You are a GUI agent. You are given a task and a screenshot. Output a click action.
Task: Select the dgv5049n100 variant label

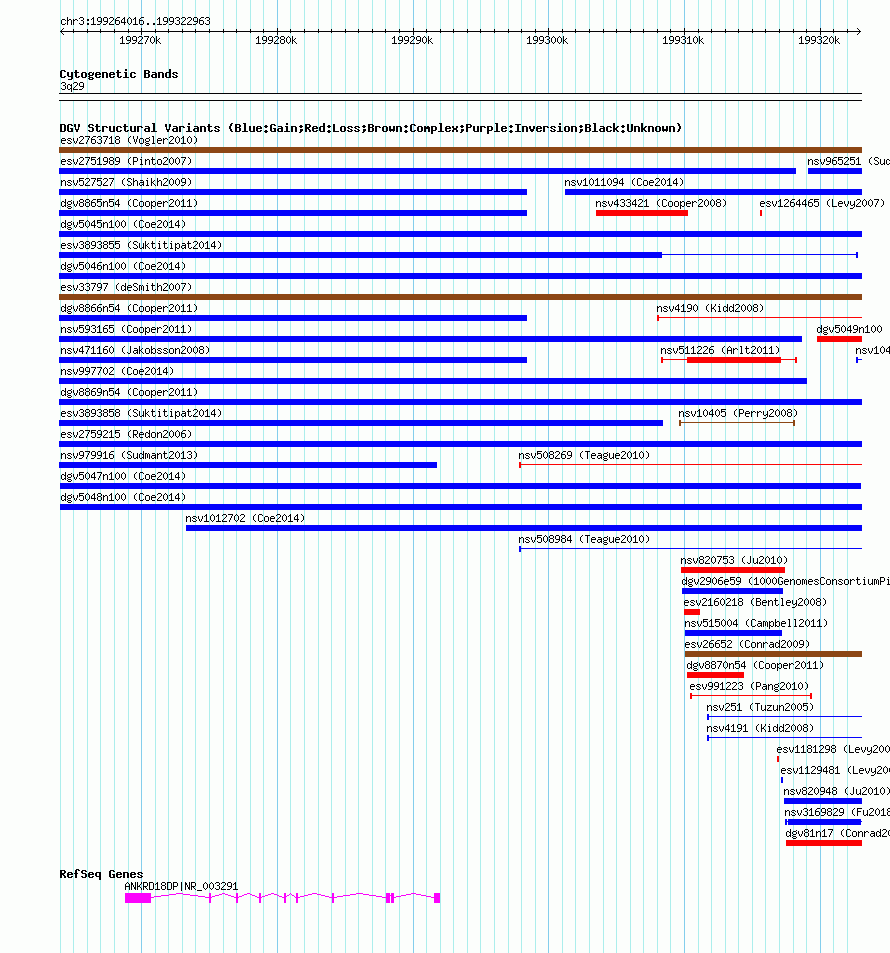tap(849, 329)
